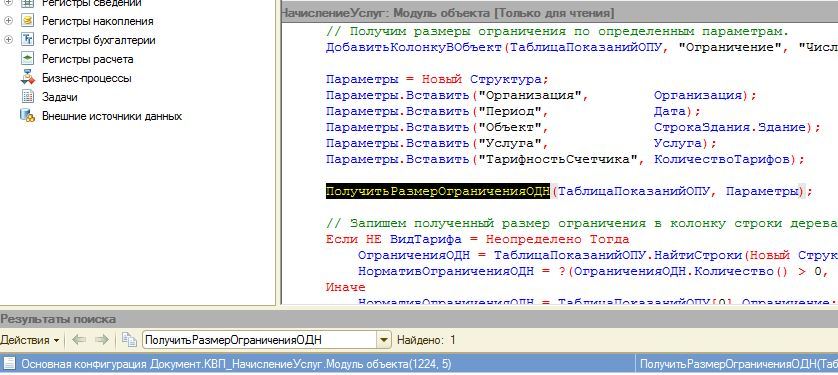Expand the Регистры бухгалтерии tree node

8,40
